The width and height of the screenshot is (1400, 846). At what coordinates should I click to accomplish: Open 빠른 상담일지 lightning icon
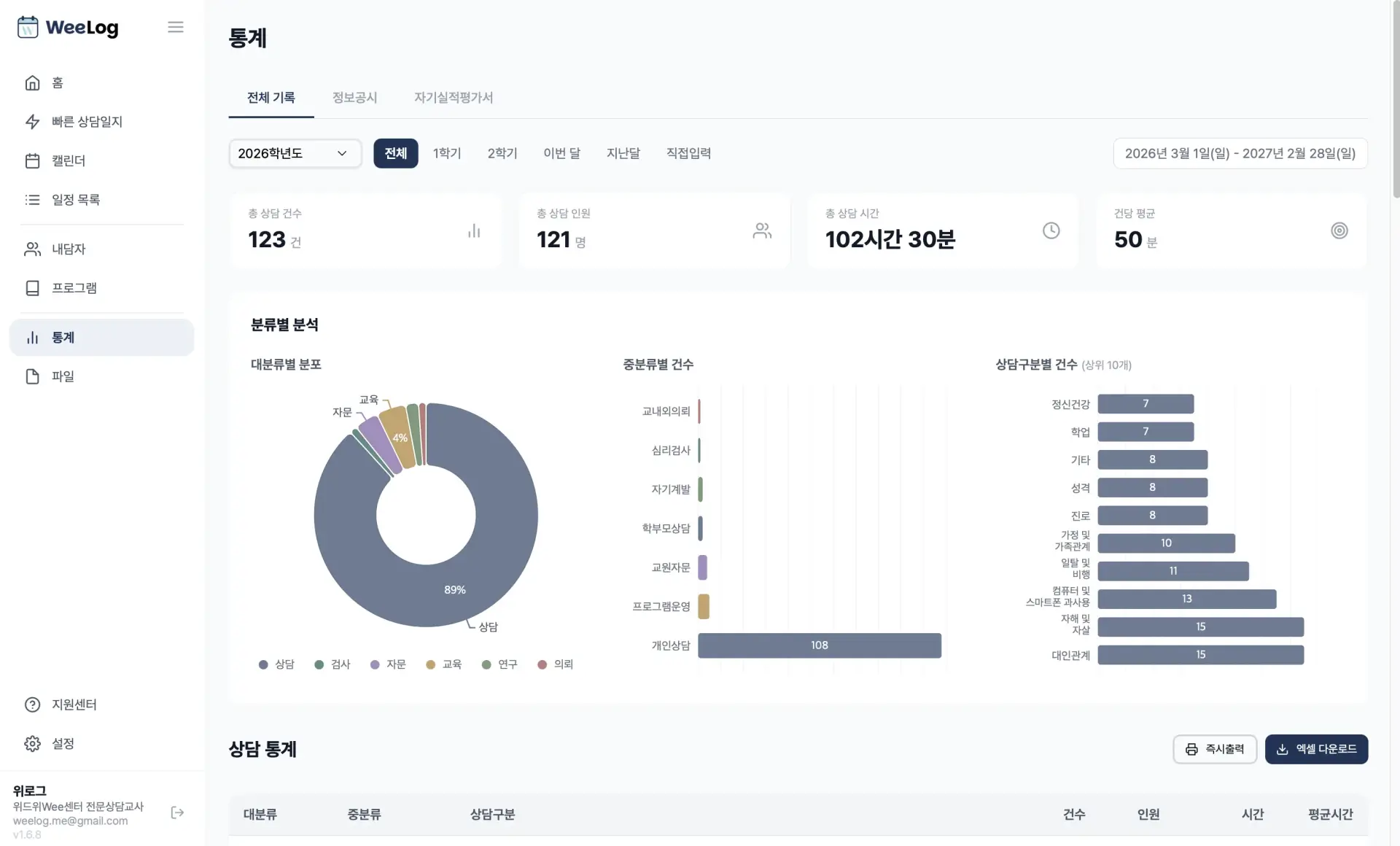(32, 122)
